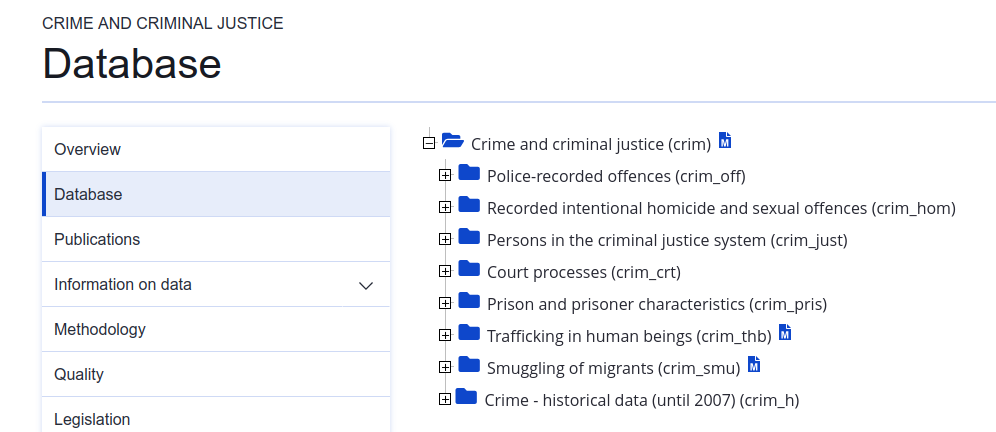Open metadata icon next to Smuggling of migrants

click(754, 365)
